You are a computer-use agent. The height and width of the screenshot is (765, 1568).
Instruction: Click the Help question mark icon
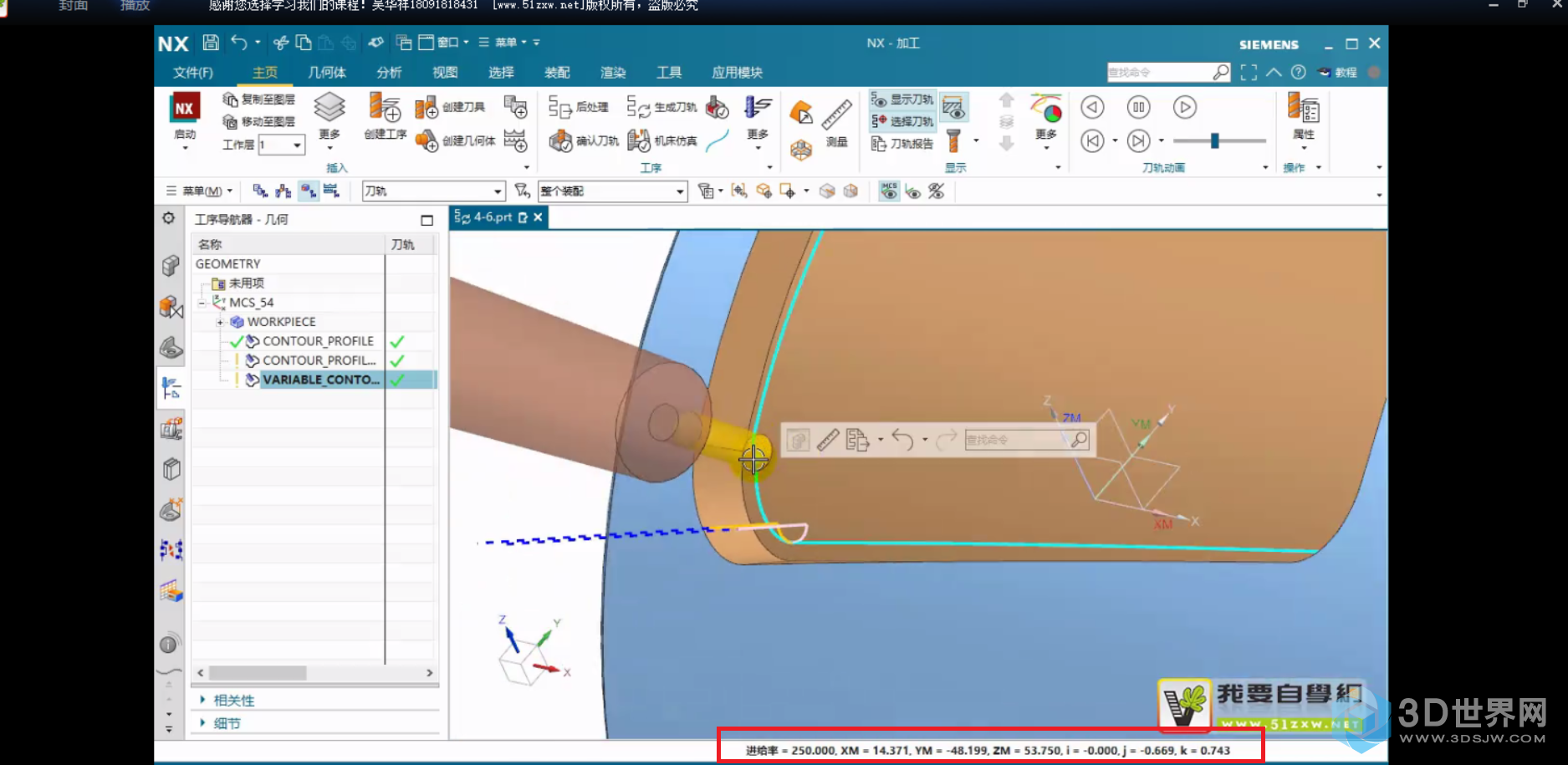tap(1298, 72)
